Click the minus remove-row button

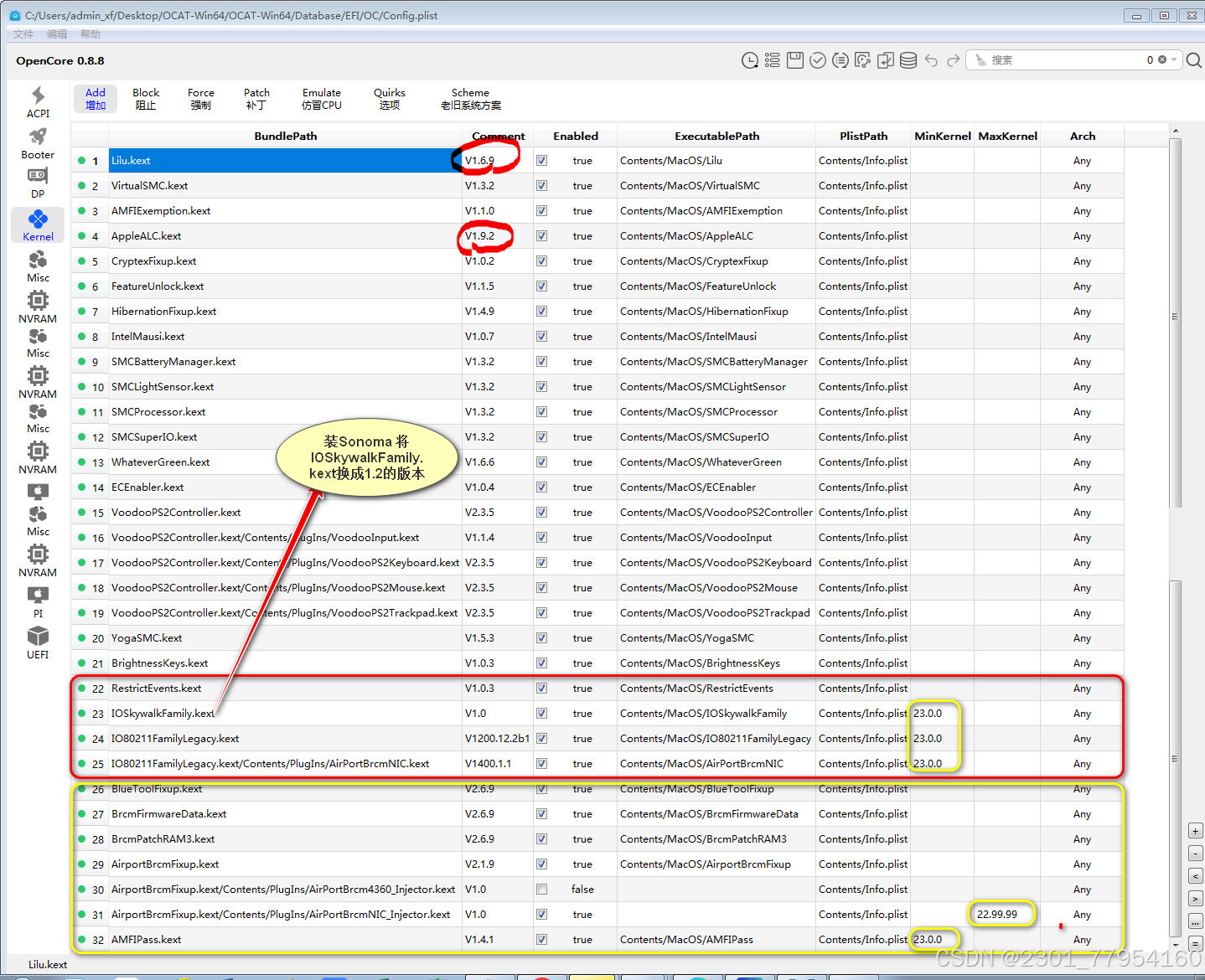coord(1196,854)
